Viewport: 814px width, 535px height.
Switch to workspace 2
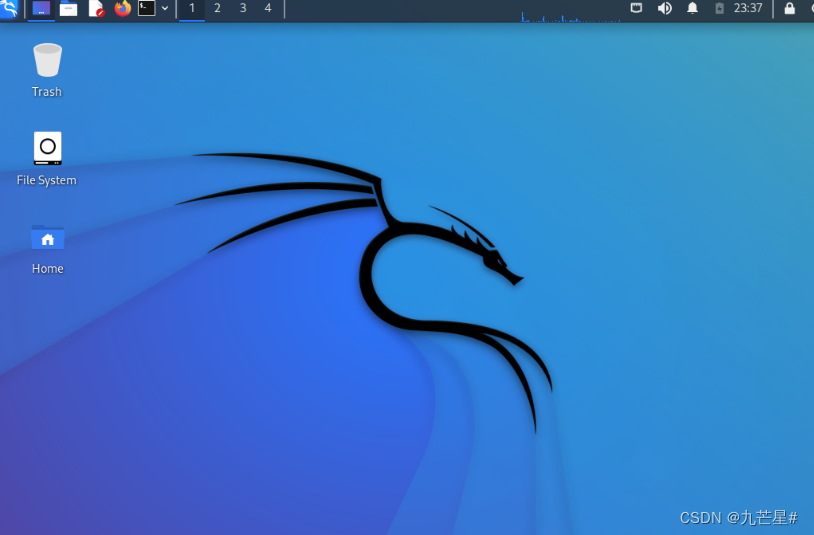(218, 8)
